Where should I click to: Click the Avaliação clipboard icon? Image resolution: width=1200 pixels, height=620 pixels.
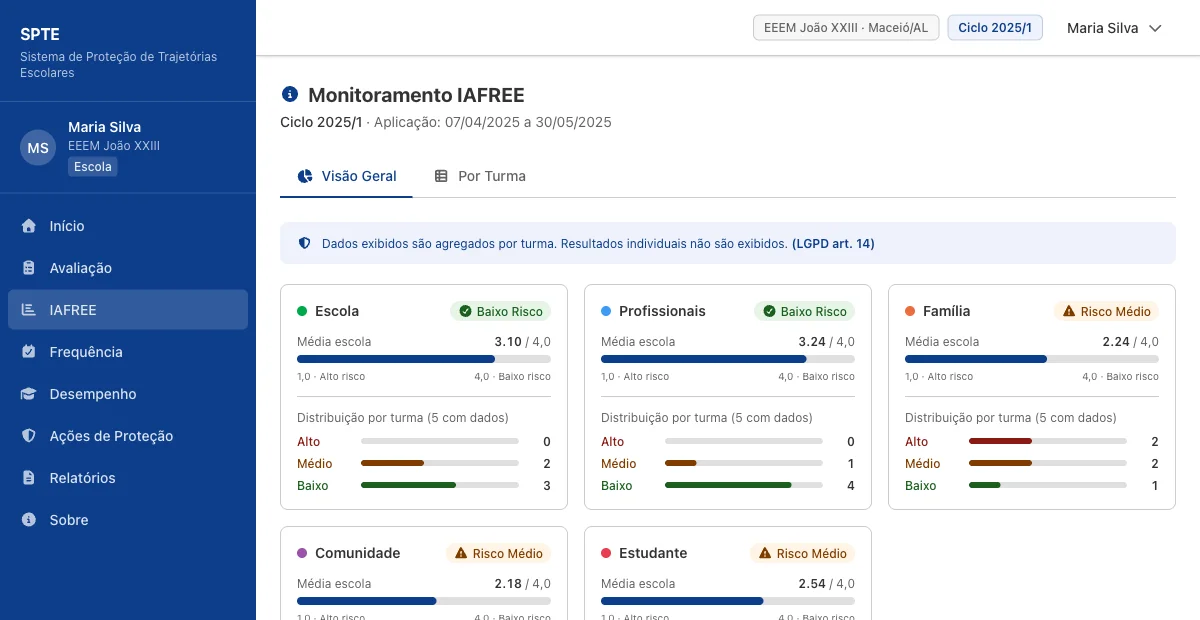pos(29,268)
